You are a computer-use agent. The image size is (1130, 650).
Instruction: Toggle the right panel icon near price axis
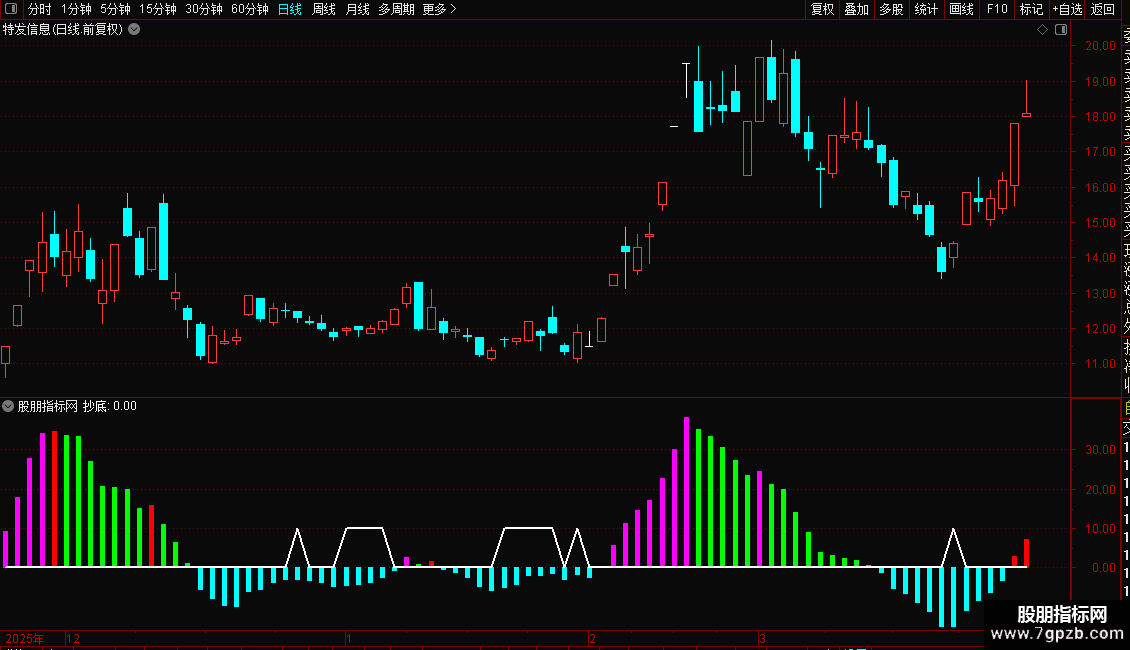click(x=1061, y=30)
